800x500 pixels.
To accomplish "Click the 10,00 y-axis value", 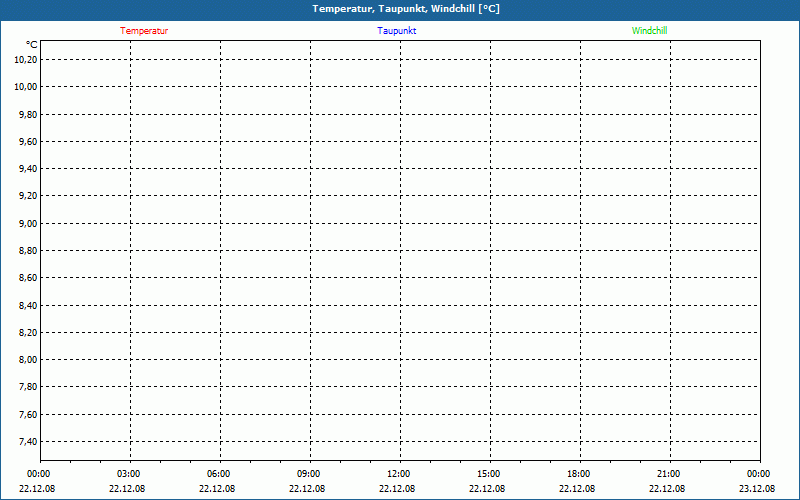I will (26, 87).
